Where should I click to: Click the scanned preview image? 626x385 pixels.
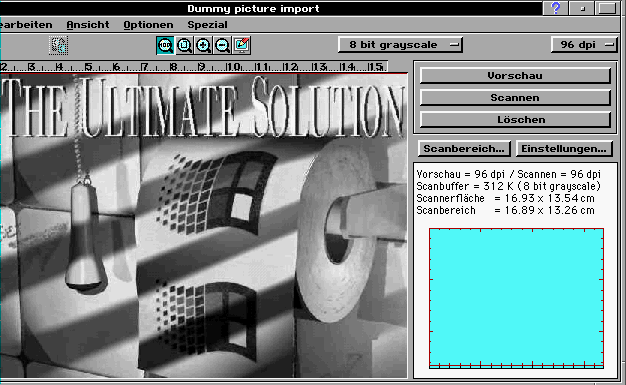[x=204, y=226]
